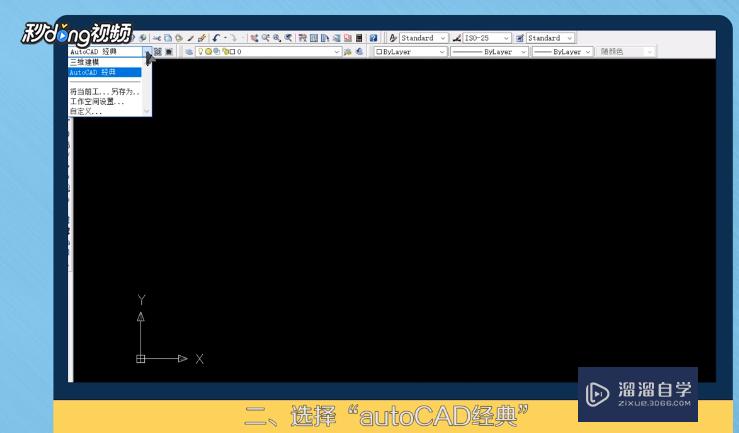Toggle layer 0 on/off lightbulb
This screenshot has height=433, width=739.
tap(201, 51)
